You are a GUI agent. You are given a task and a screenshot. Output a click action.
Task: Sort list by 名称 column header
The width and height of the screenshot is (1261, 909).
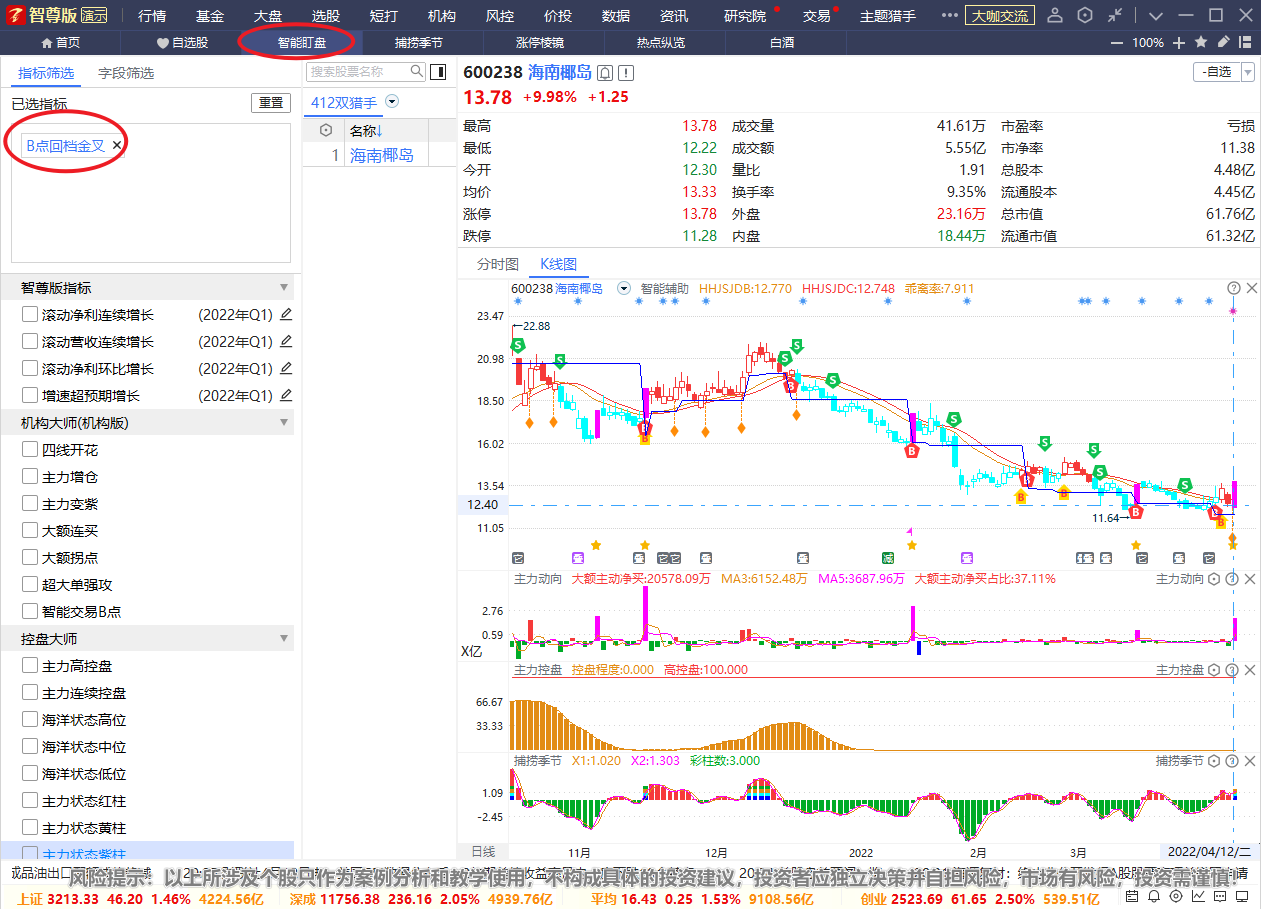(366, 130)
